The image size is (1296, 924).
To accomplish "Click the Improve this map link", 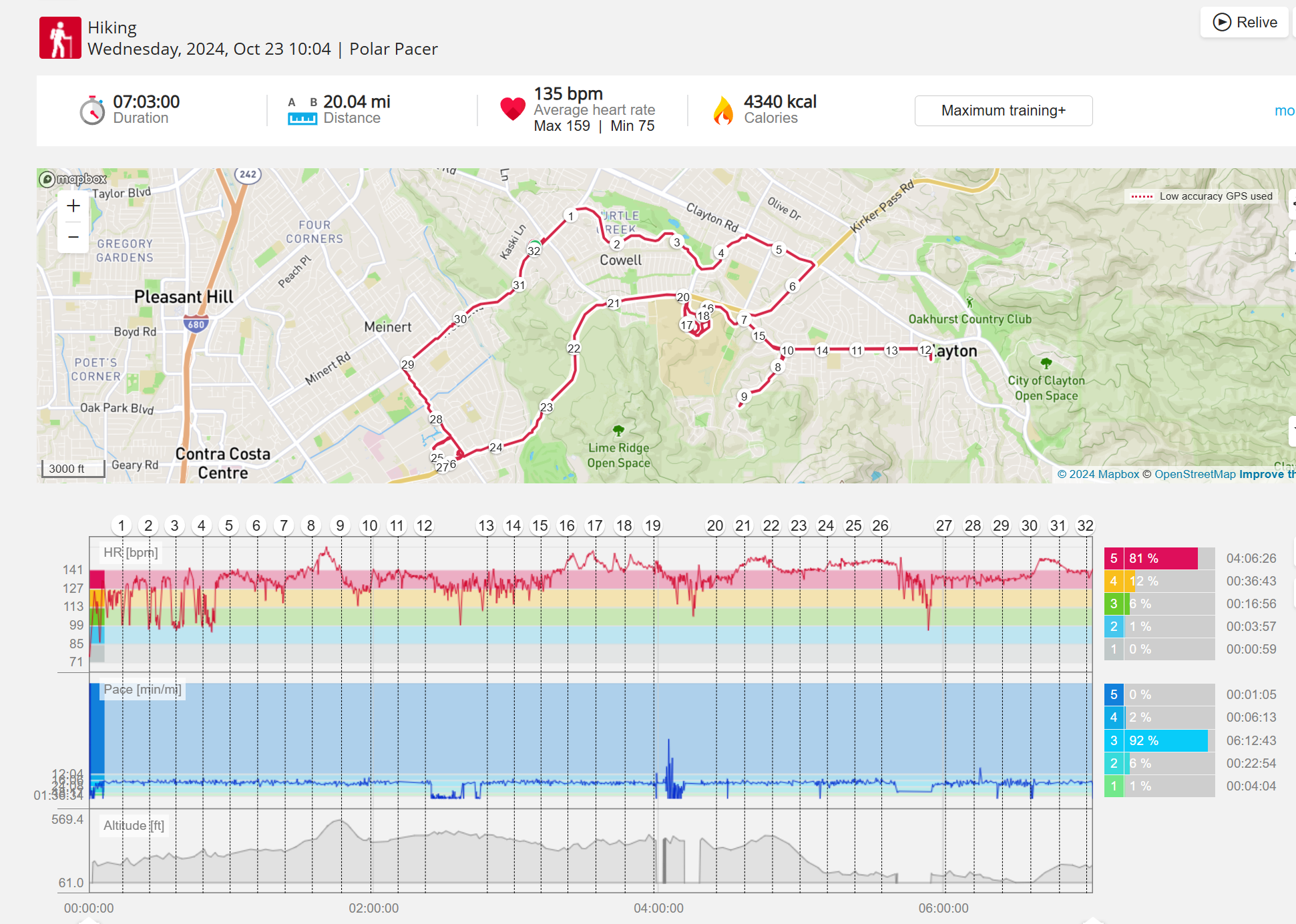I will (1267, 474).
